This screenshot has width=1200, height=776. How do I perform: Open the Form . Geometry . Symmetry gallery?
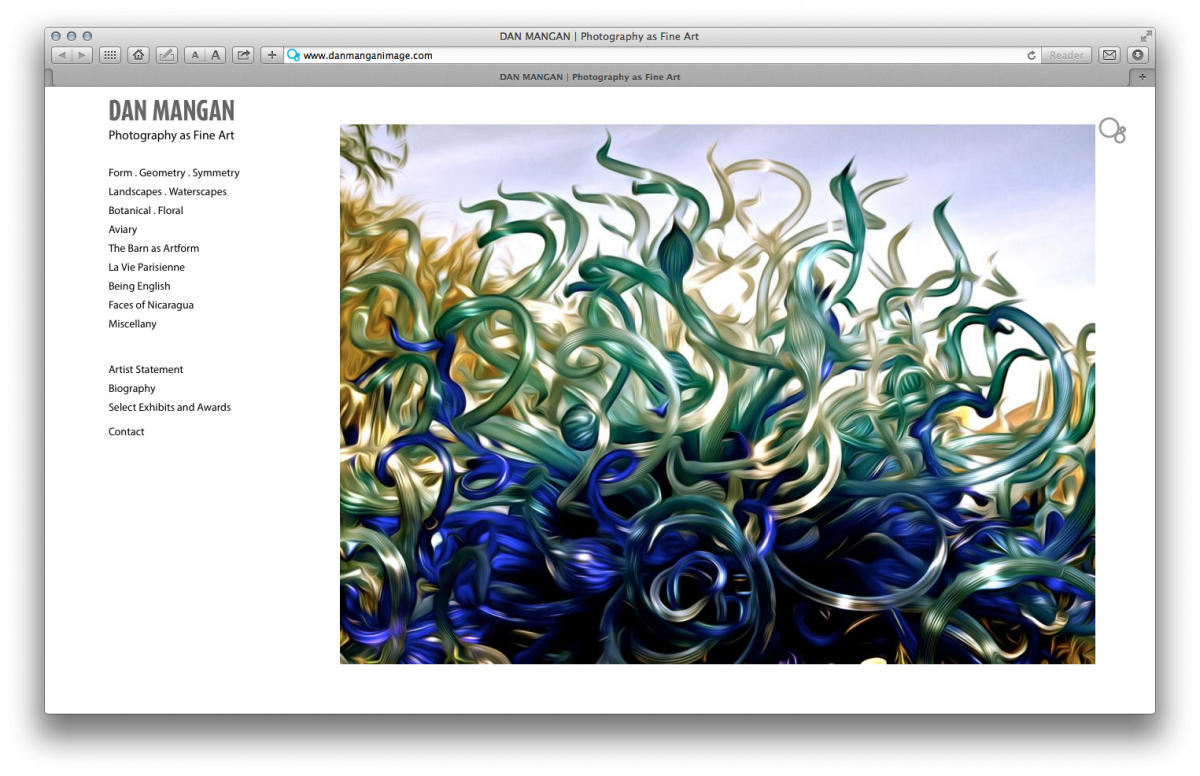[173, 172]
